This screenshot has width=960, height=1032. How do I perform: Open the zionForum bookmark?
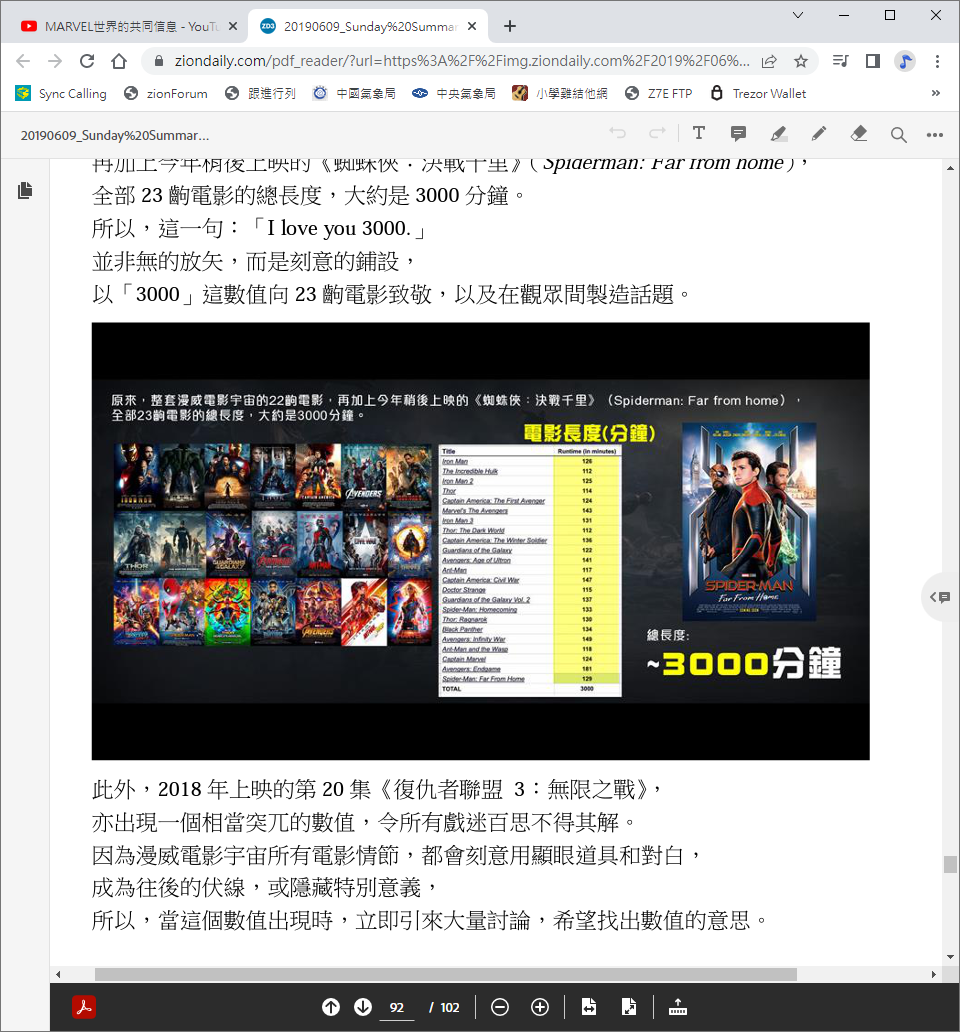(166, 93)
